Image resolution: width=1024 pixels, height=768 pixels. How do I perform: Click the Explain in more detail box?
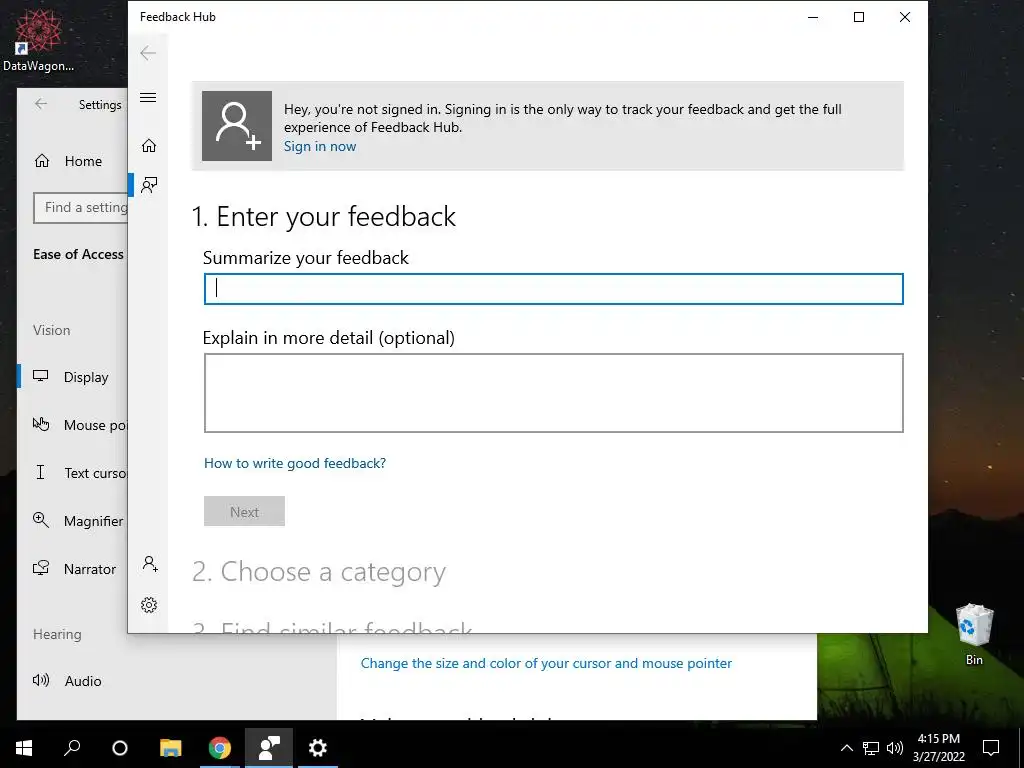coord(554,392)
